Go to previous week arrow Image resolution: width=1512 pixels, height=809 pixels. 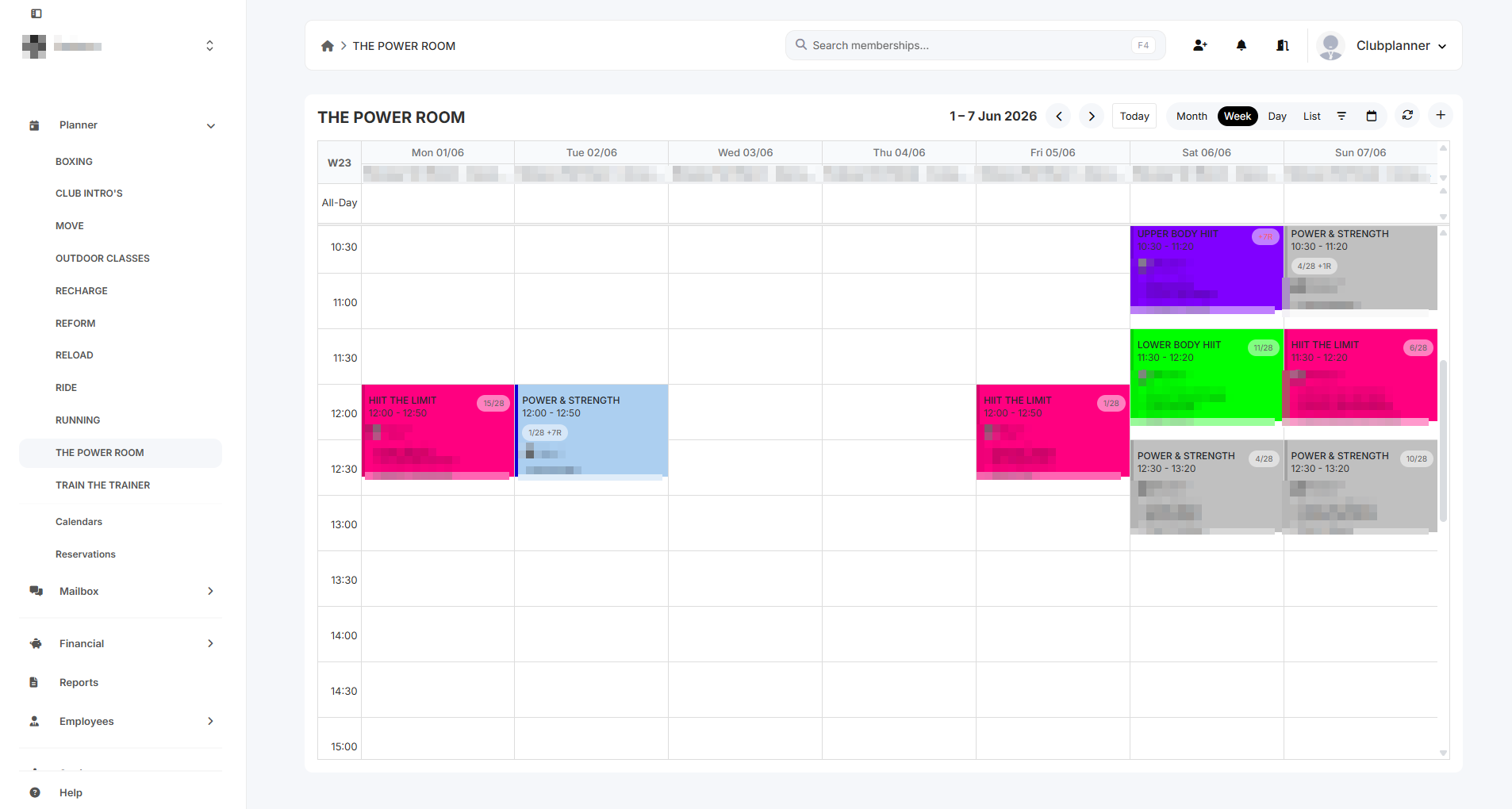coord(1059,116)
